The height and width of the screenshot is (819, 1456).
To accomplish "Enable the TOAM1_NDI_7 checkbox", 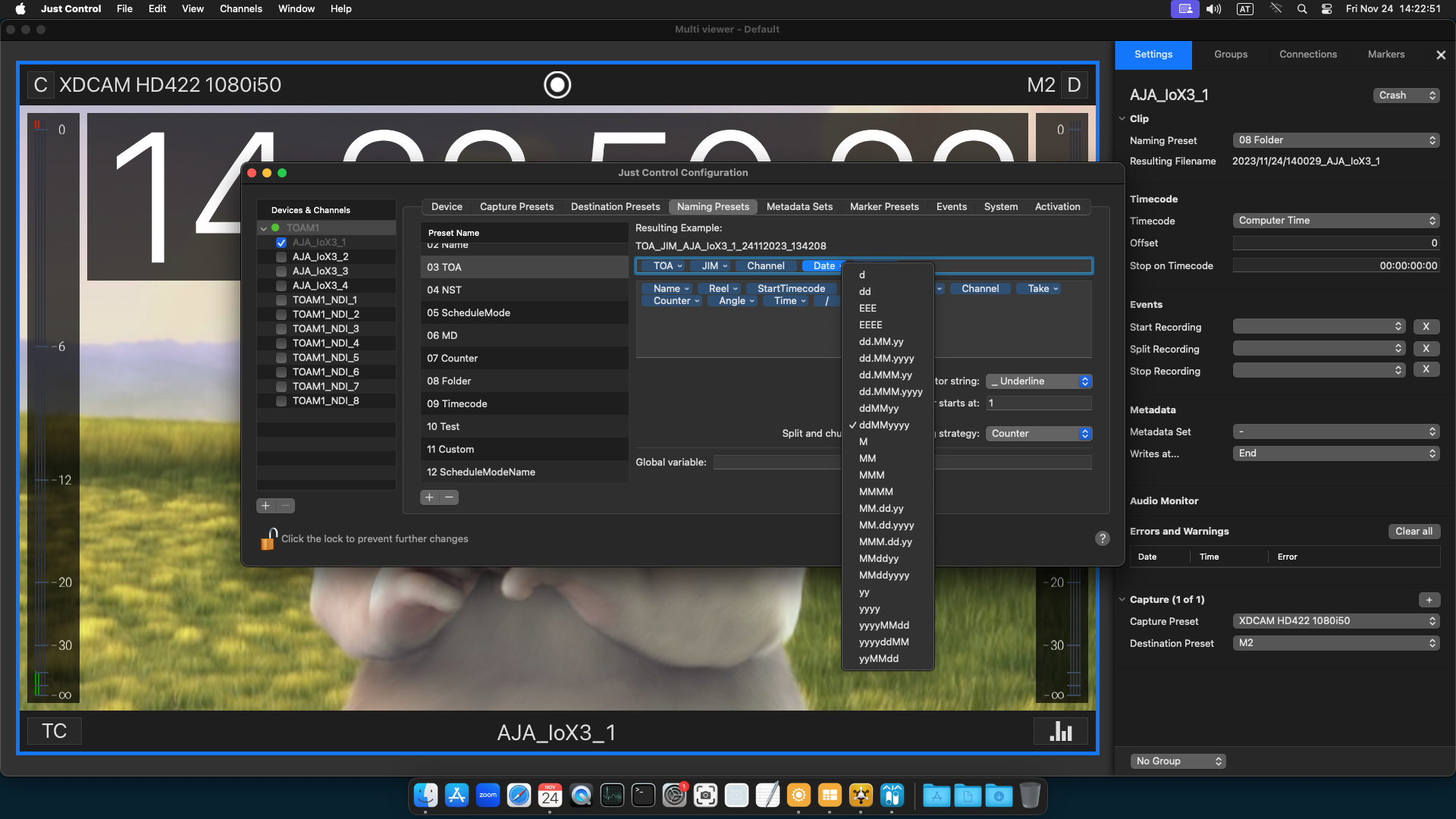I will point(281,387).
